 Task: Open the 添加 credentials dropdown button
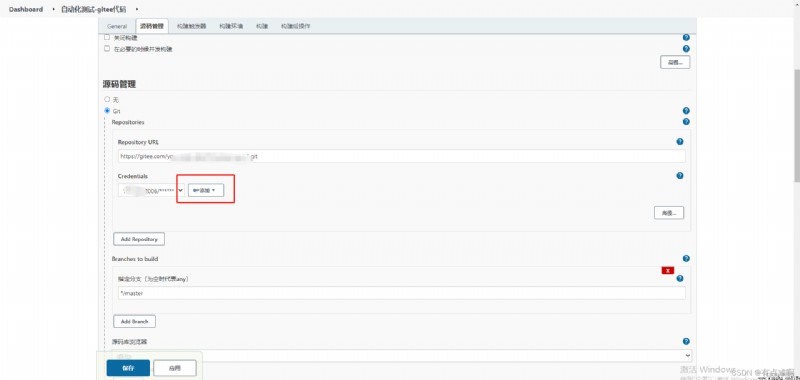point(206,190)
